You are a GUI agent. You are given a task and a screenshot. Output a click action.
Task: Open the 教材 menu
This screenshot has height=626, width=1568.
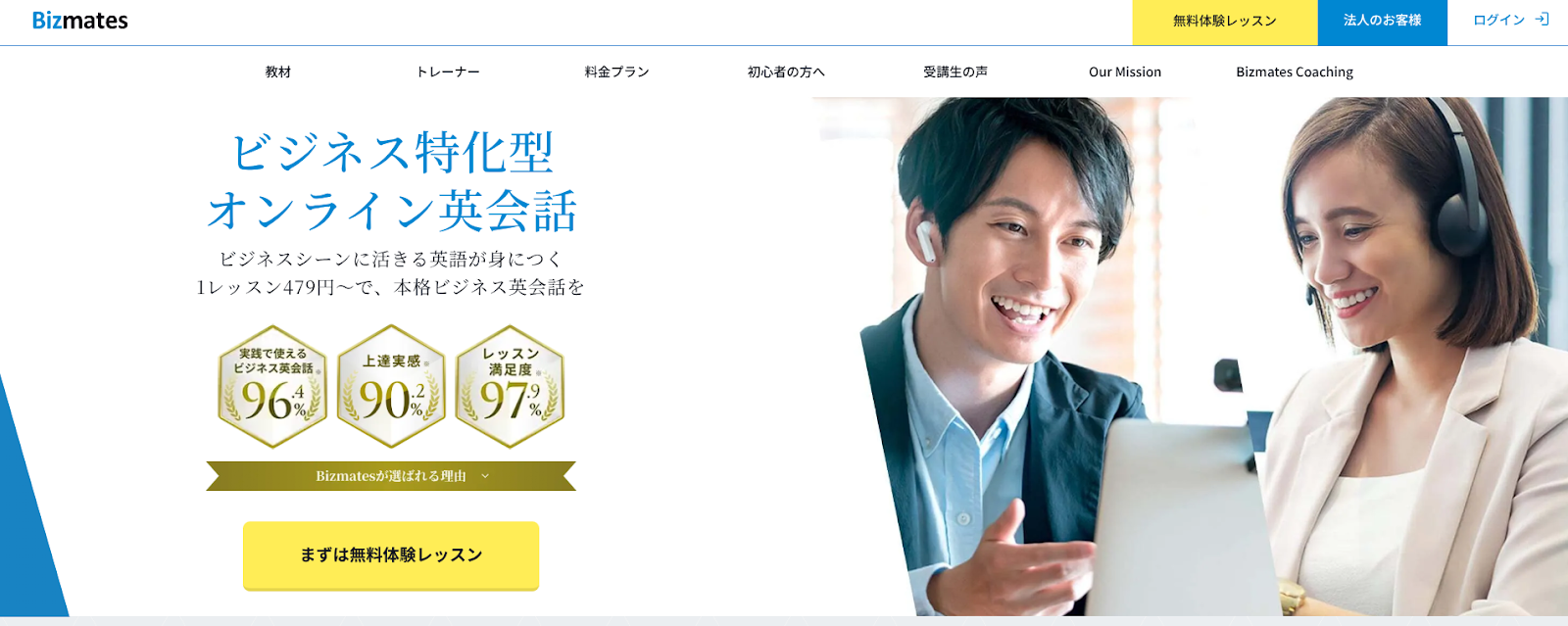pyautogui.click(x=278, y=72)
